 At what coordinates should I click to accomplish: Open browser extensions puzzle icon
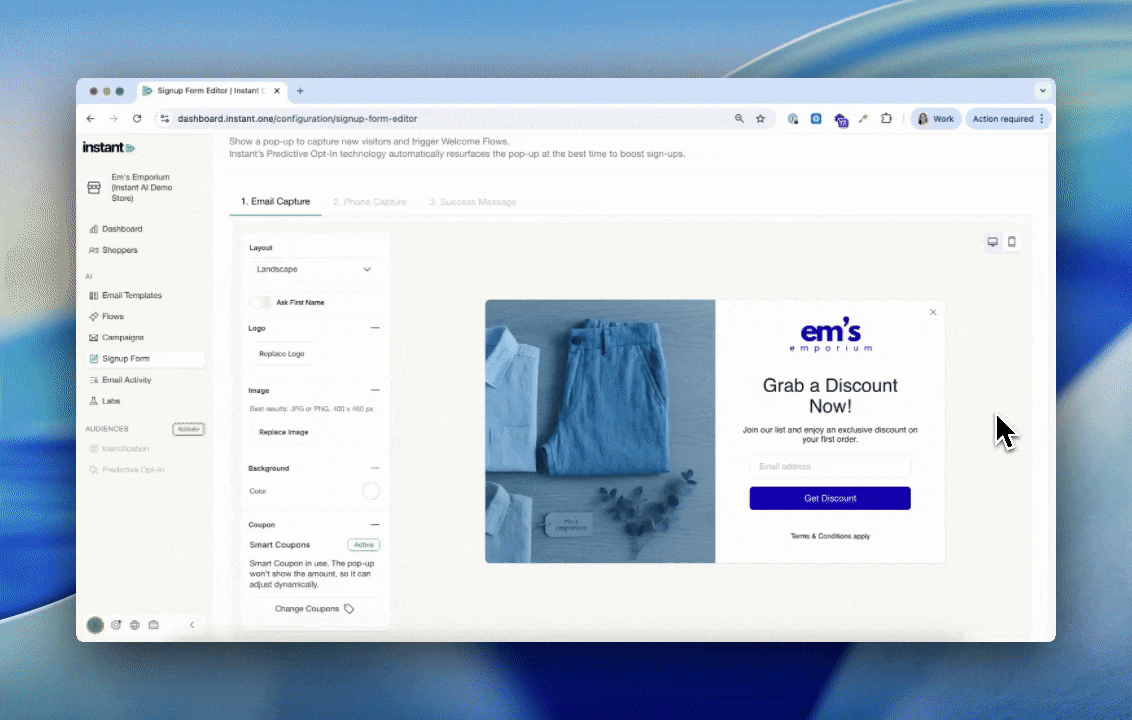[x=886, y=118]
